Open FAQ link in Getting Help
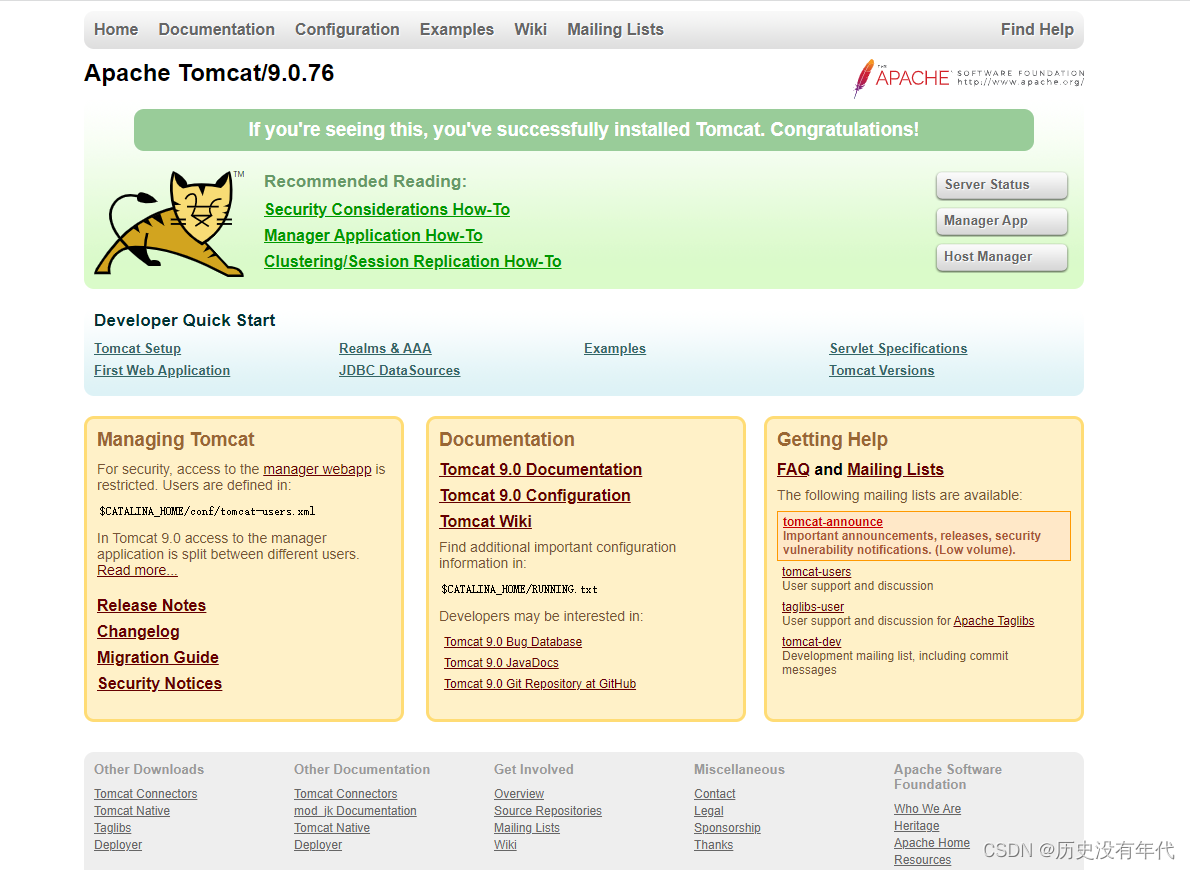This screenshot has width=1190, height=870. pos(793,470)
